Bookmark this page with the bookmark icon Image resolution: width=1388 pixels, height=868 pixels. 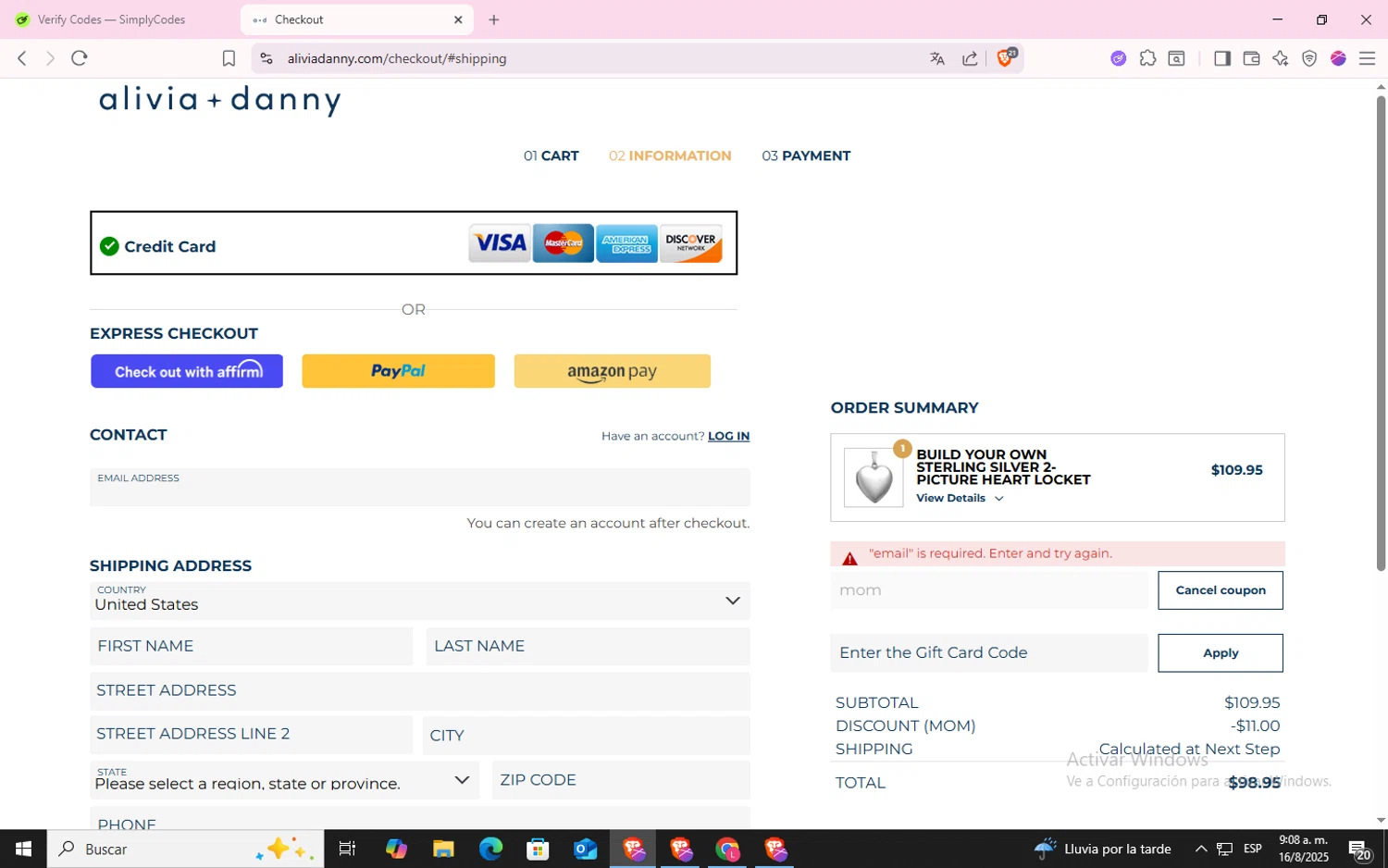pyautogui.click(x=229, y=58)
